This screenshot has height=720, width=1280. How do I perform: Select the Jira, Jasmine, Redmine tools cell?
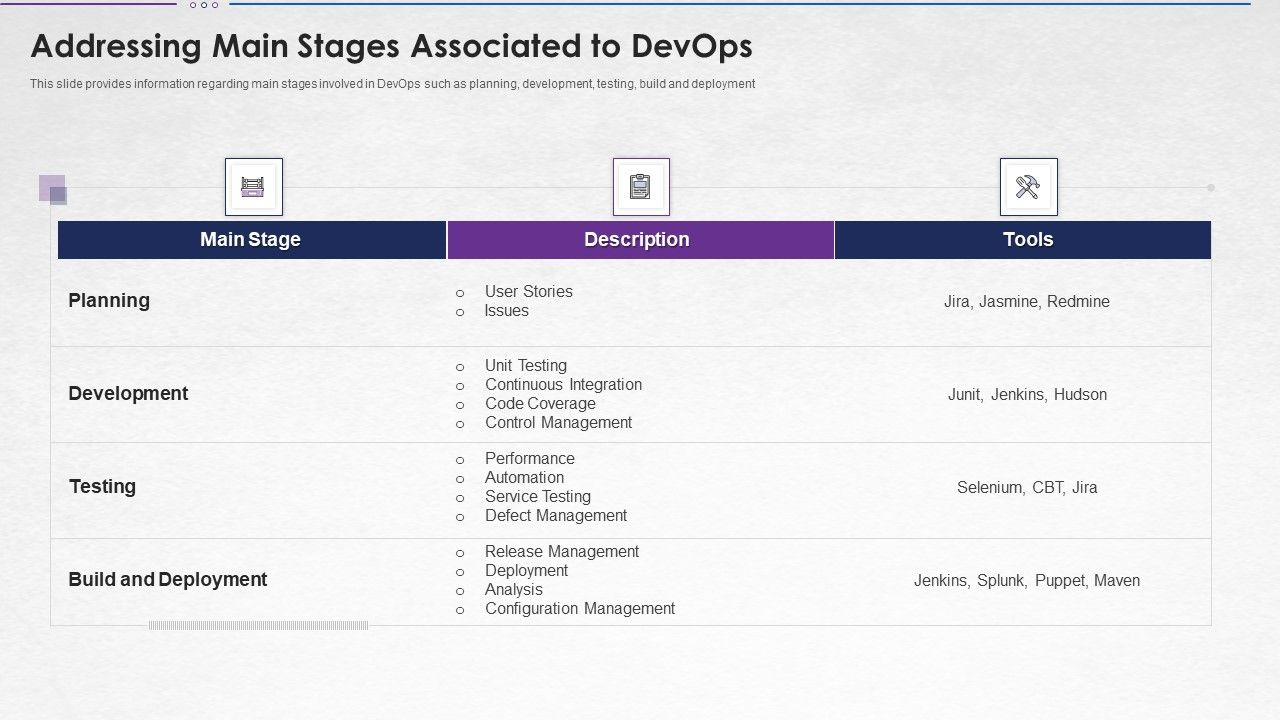[x=1027, y=302]
